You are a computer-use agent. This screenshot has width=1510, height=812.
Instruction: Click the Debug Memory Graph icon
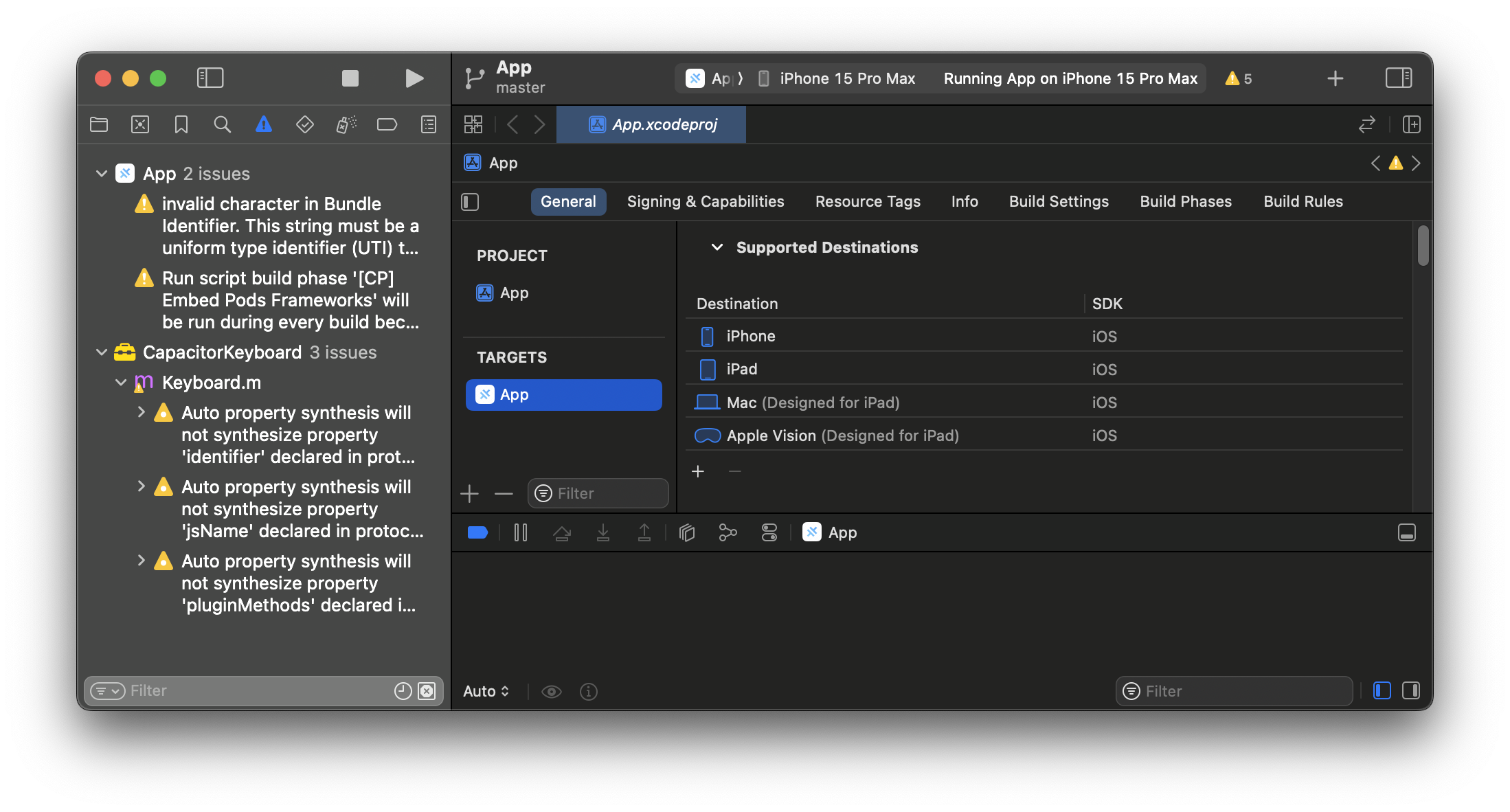pos(728,532)
